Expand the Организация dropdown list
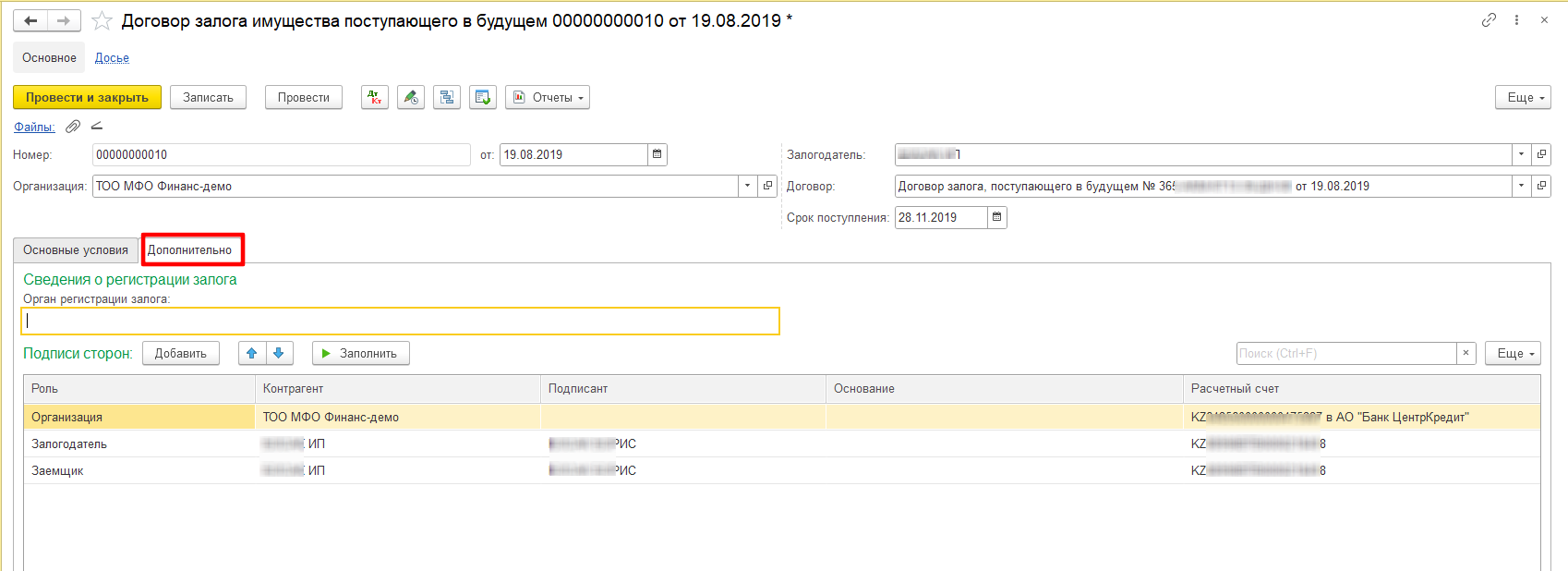Image resolution: width=1568 pixels, height=571 pixels. [x=748, y=186]
